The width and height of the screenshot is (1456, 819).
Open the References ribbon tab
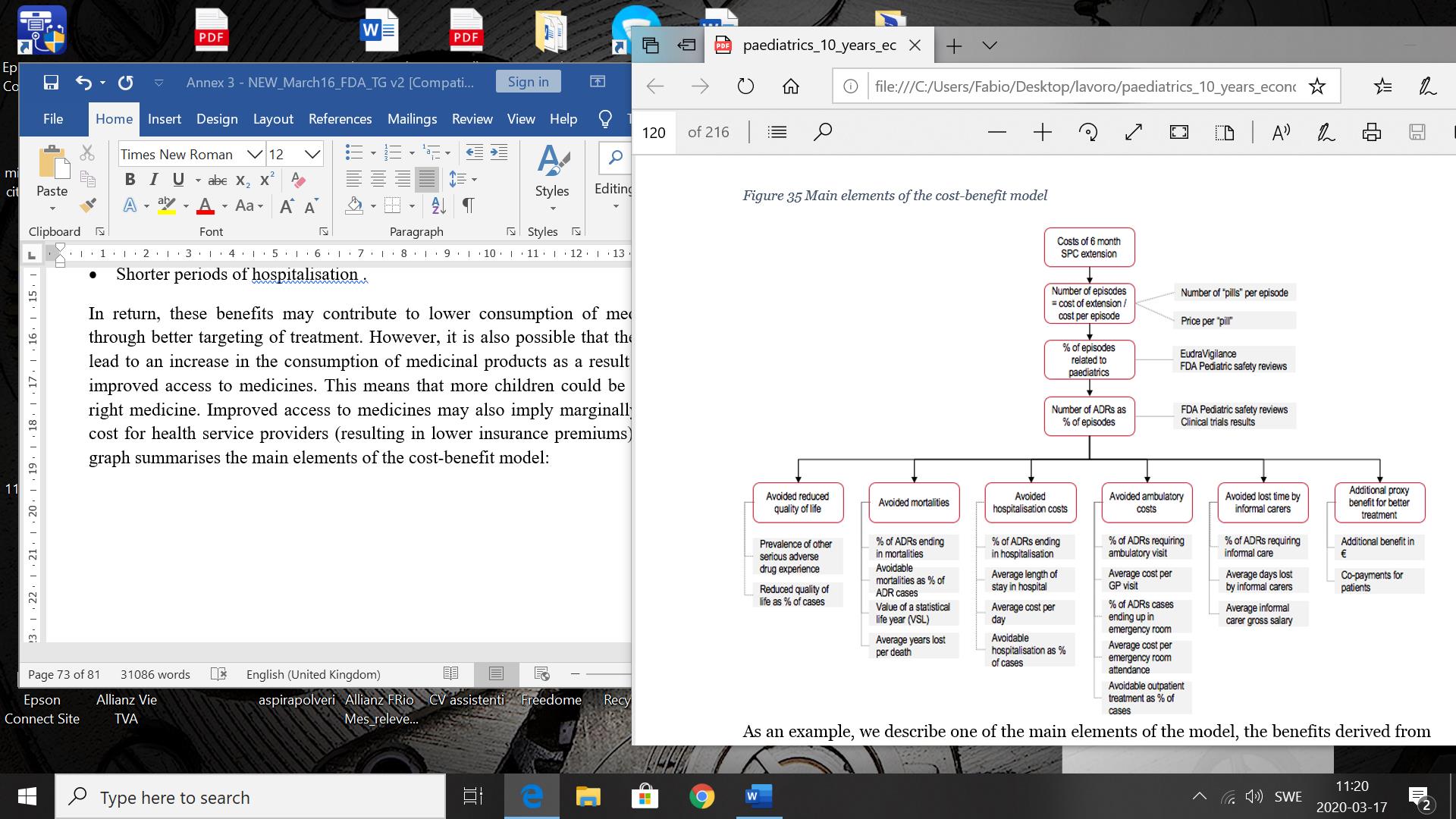pos(340,119)
